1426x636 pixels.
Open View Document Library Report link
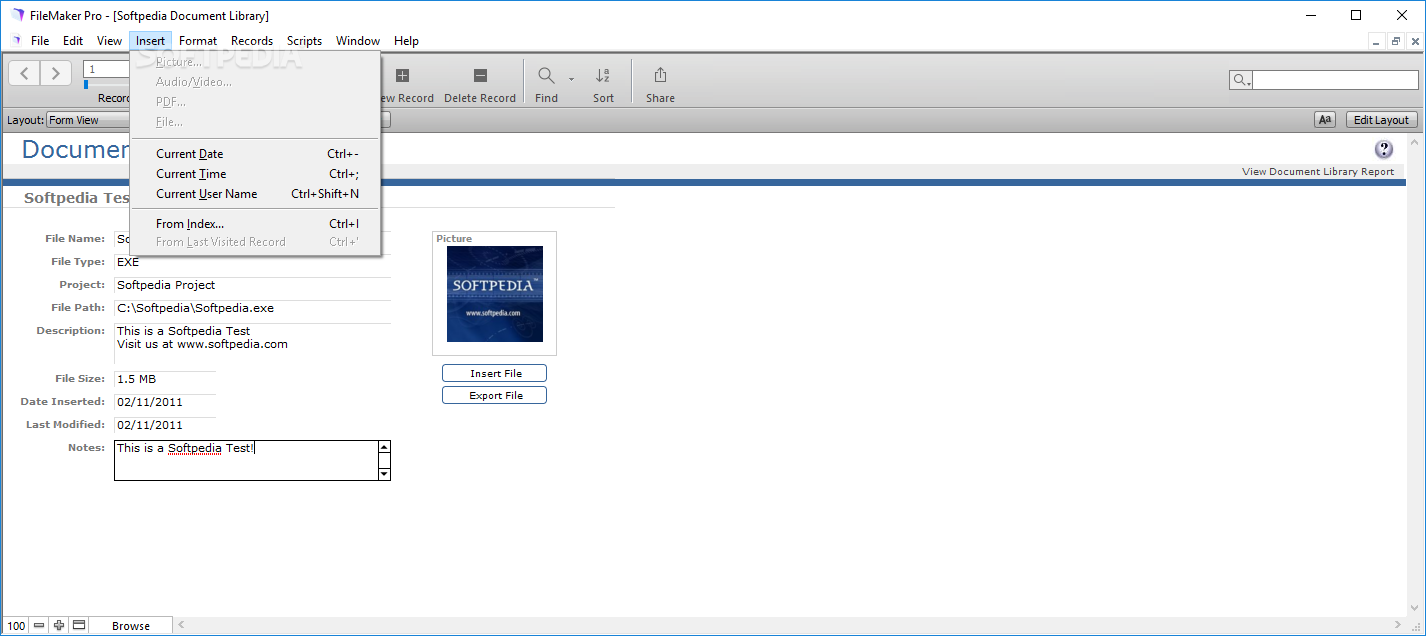[x=1317, y=171]
